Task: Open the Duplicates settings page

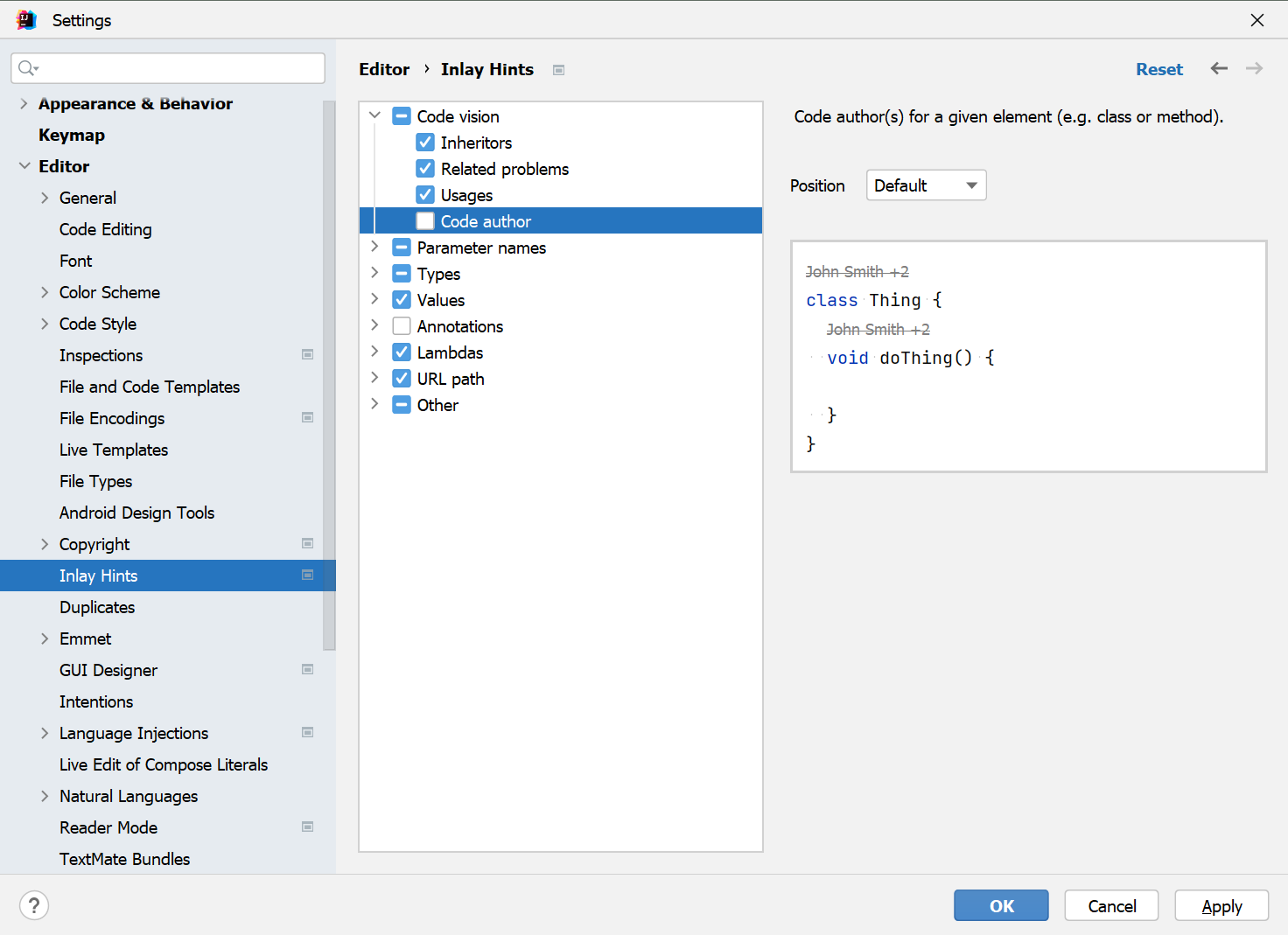Action: pos(97,607)
